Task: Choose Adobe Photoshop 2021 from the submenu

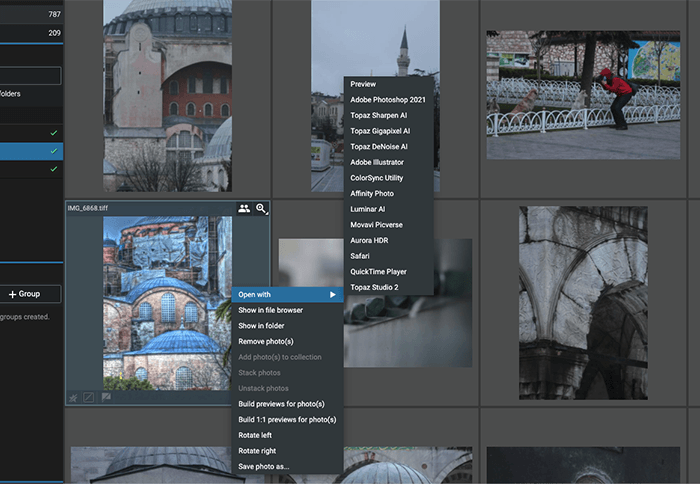Action: [388, 100]
